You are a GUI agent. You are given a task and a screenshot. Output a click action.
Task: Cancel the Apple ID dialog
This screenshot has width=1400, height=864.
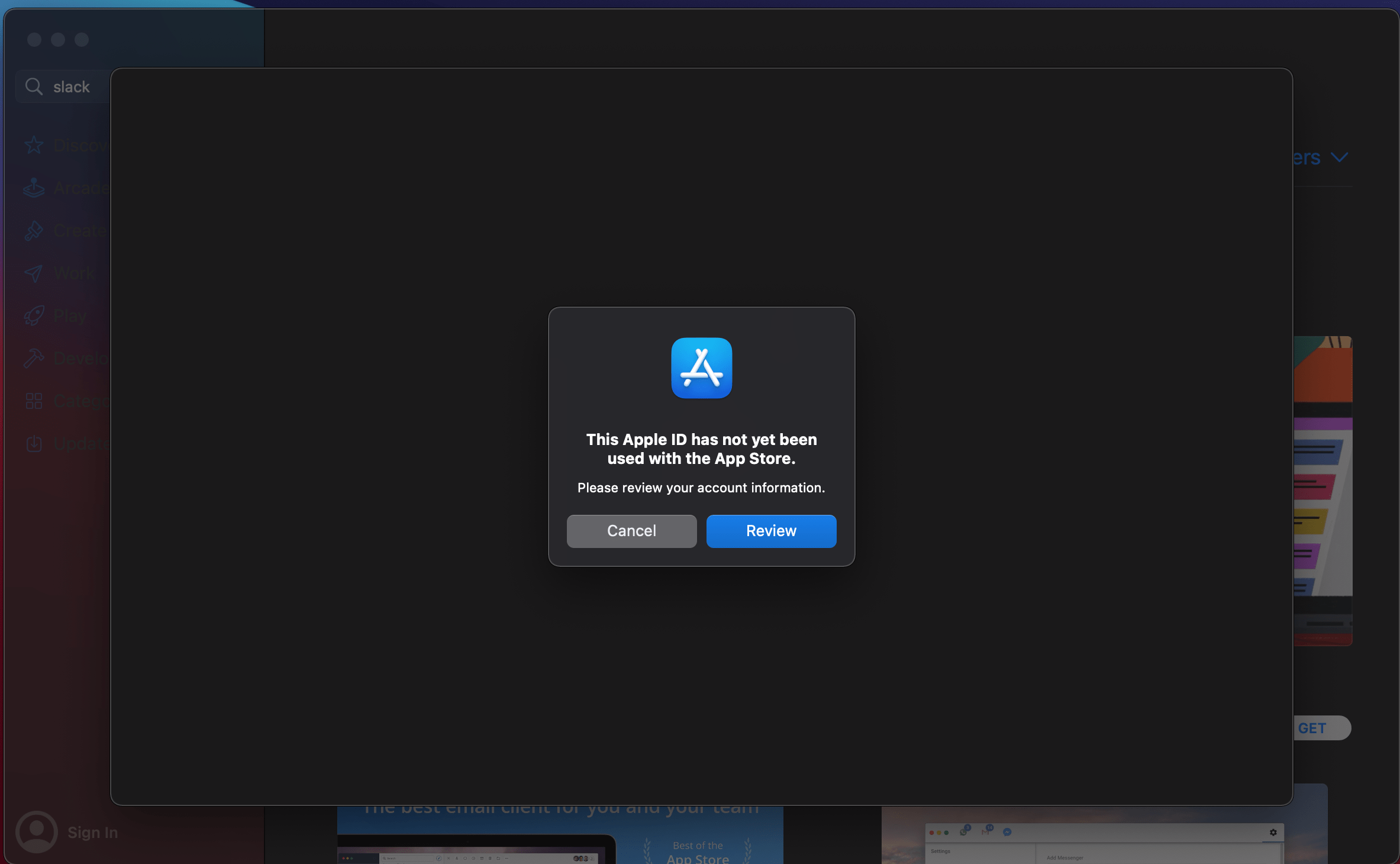tap(631, 531)
